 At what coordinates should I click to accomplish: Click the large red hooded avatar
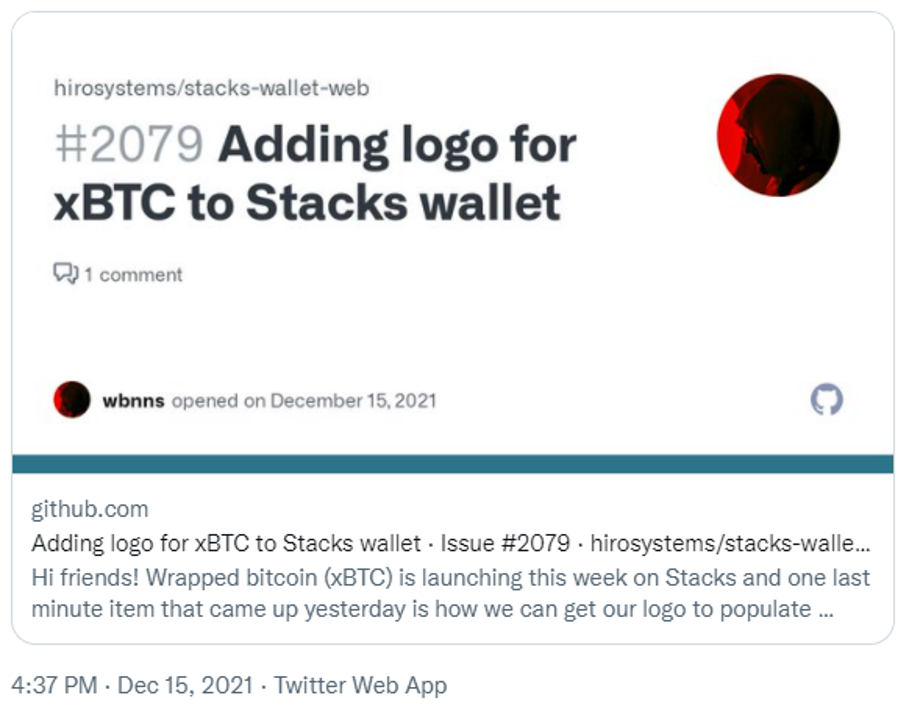(778, 135)
